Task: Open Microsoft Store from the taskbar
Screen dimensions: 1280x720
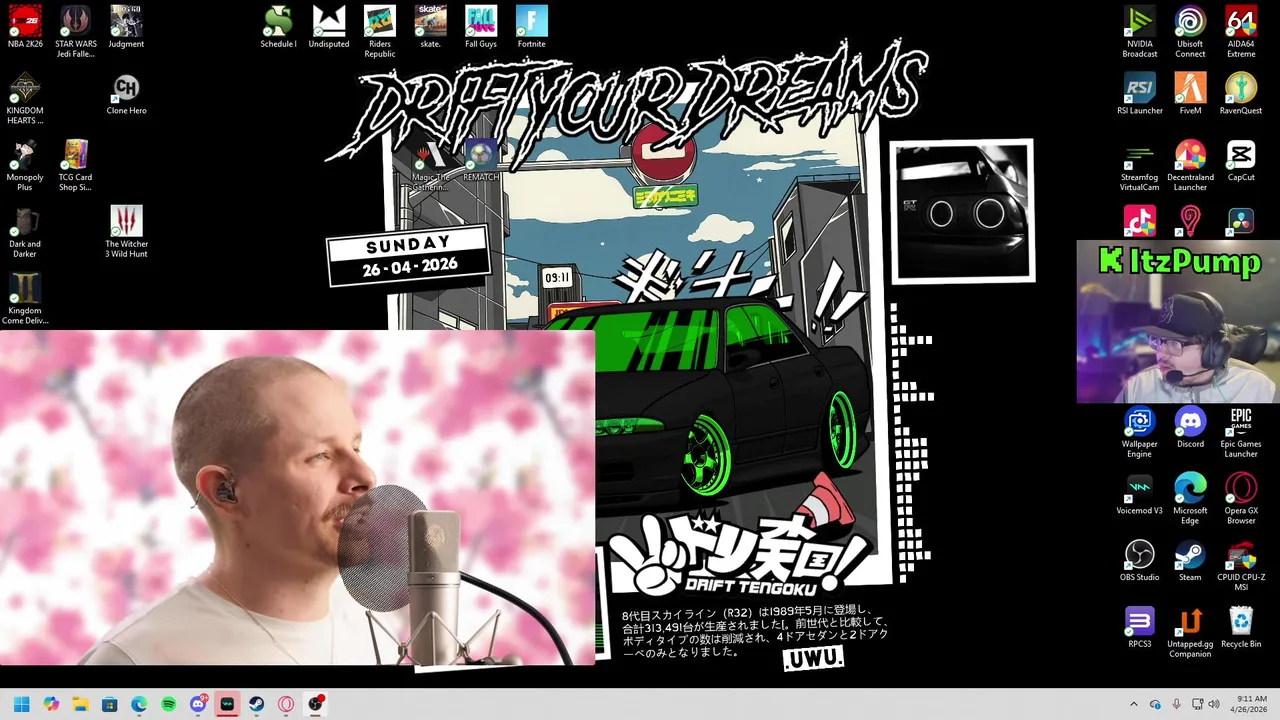Action: coord(110,704)
